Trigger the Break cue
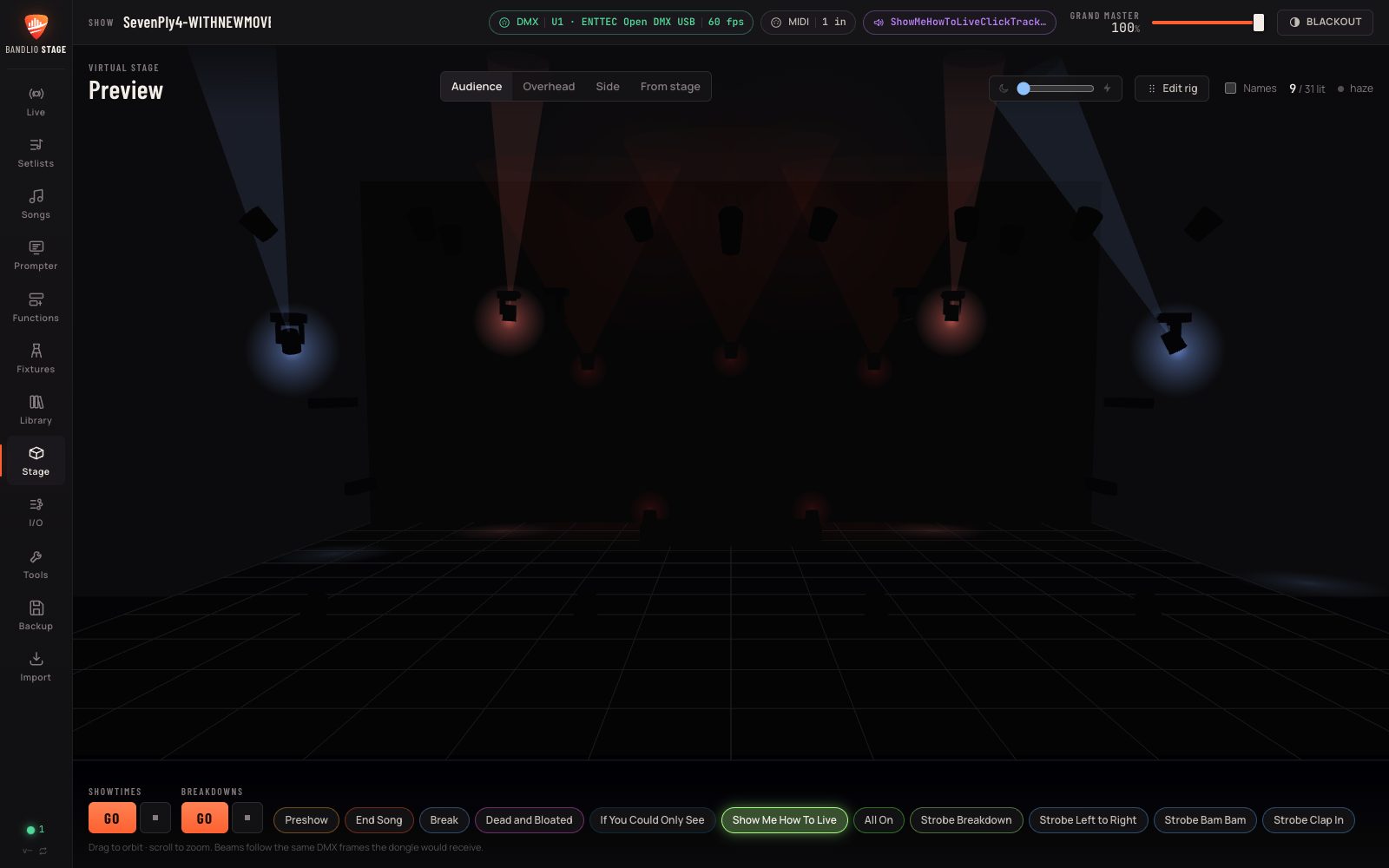 (444, 820)
